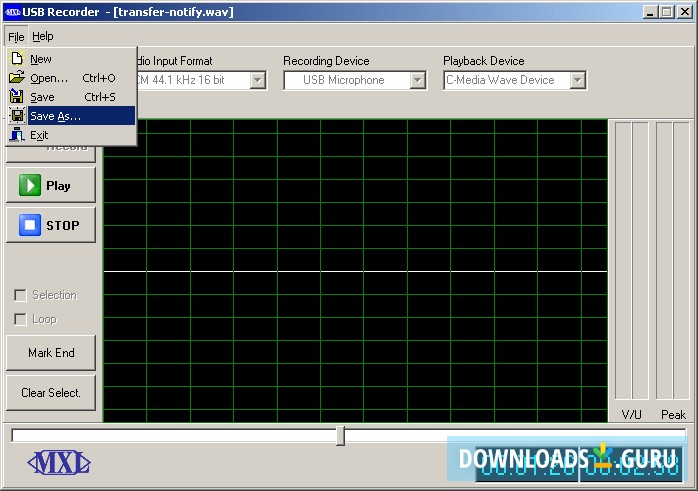Image resolution: width=698 pixels, height=491 pixels.
Task: Expand the Recording Device dropdown arrow
Action: point(418,81)
